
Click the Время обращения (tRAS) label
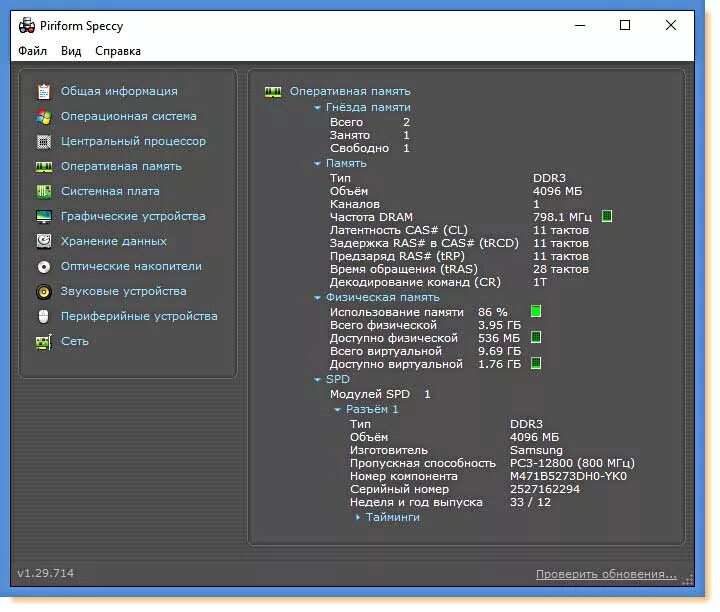[404, 269]
